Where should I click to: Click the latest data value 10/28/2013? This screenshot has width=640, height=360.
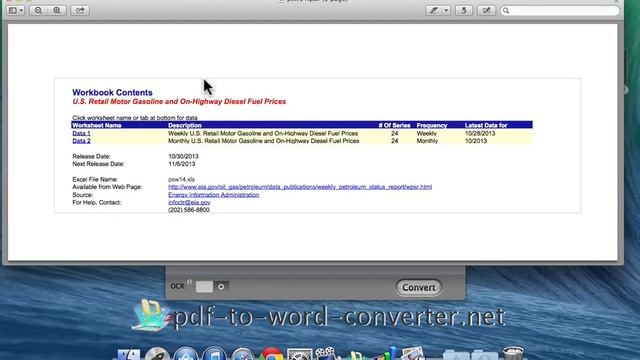tap(480, 133)
